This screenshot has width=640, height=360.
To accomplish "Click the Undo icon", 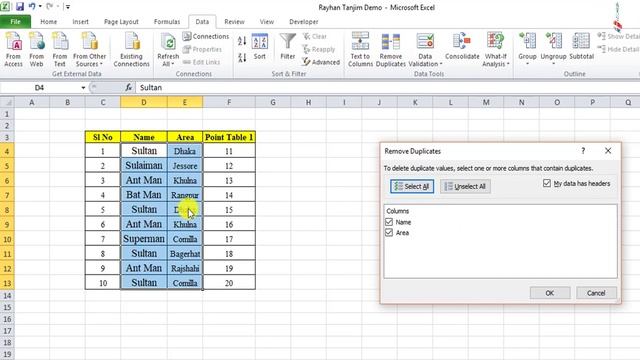I will point(32,7).
